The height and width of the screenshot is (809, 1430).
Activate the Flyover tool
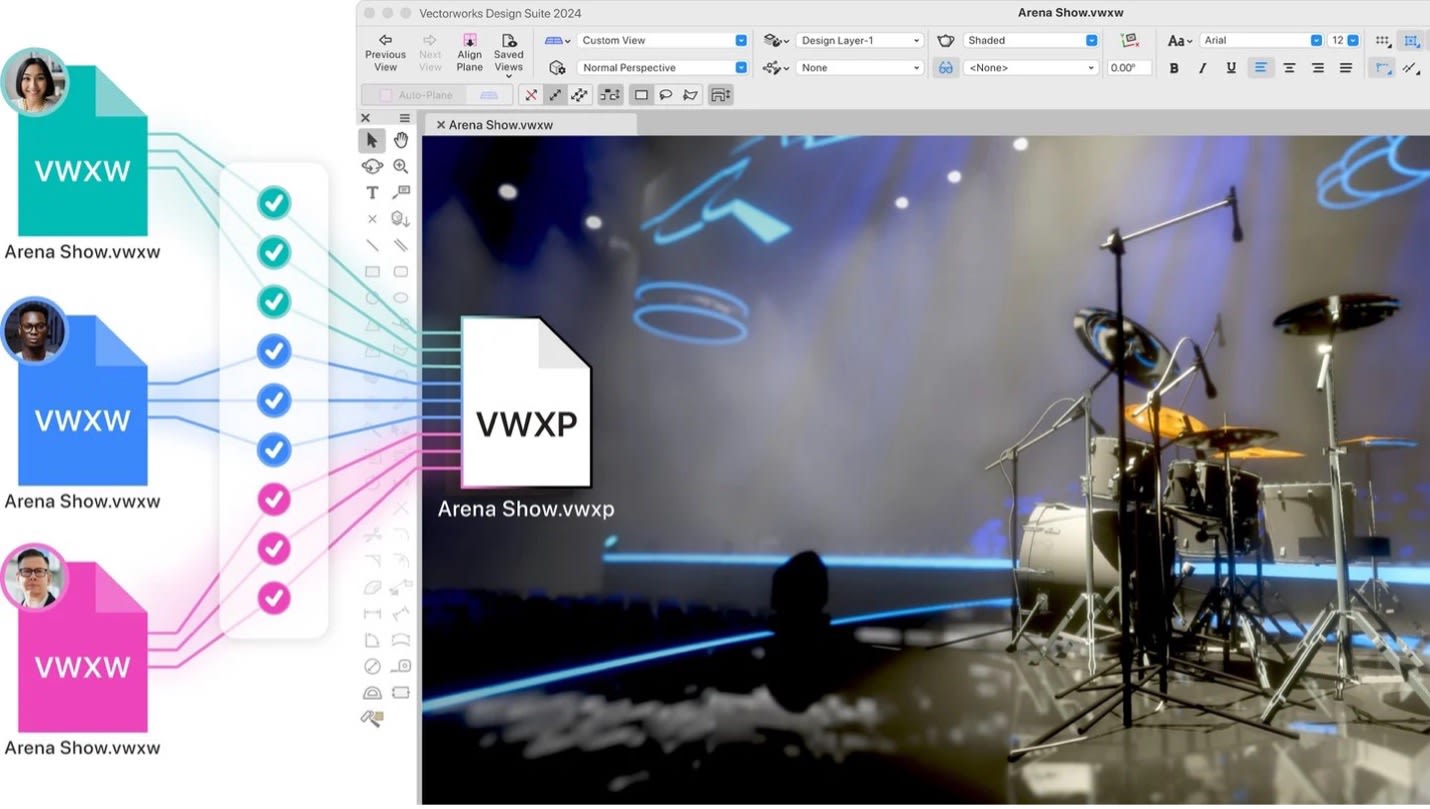click(x=372, y=166)
